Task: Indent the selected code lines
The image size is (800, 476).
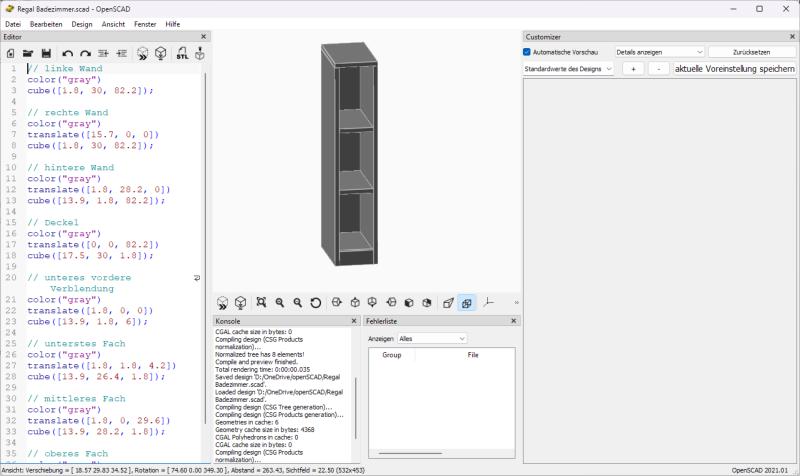Action: (x=121, y=54)
